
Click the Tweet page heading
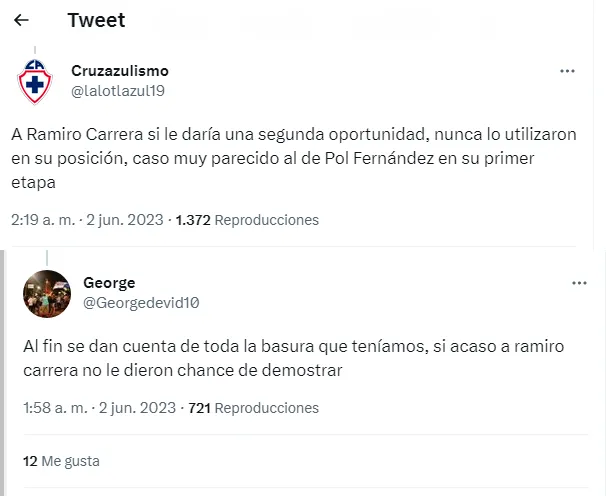(96, 20)
